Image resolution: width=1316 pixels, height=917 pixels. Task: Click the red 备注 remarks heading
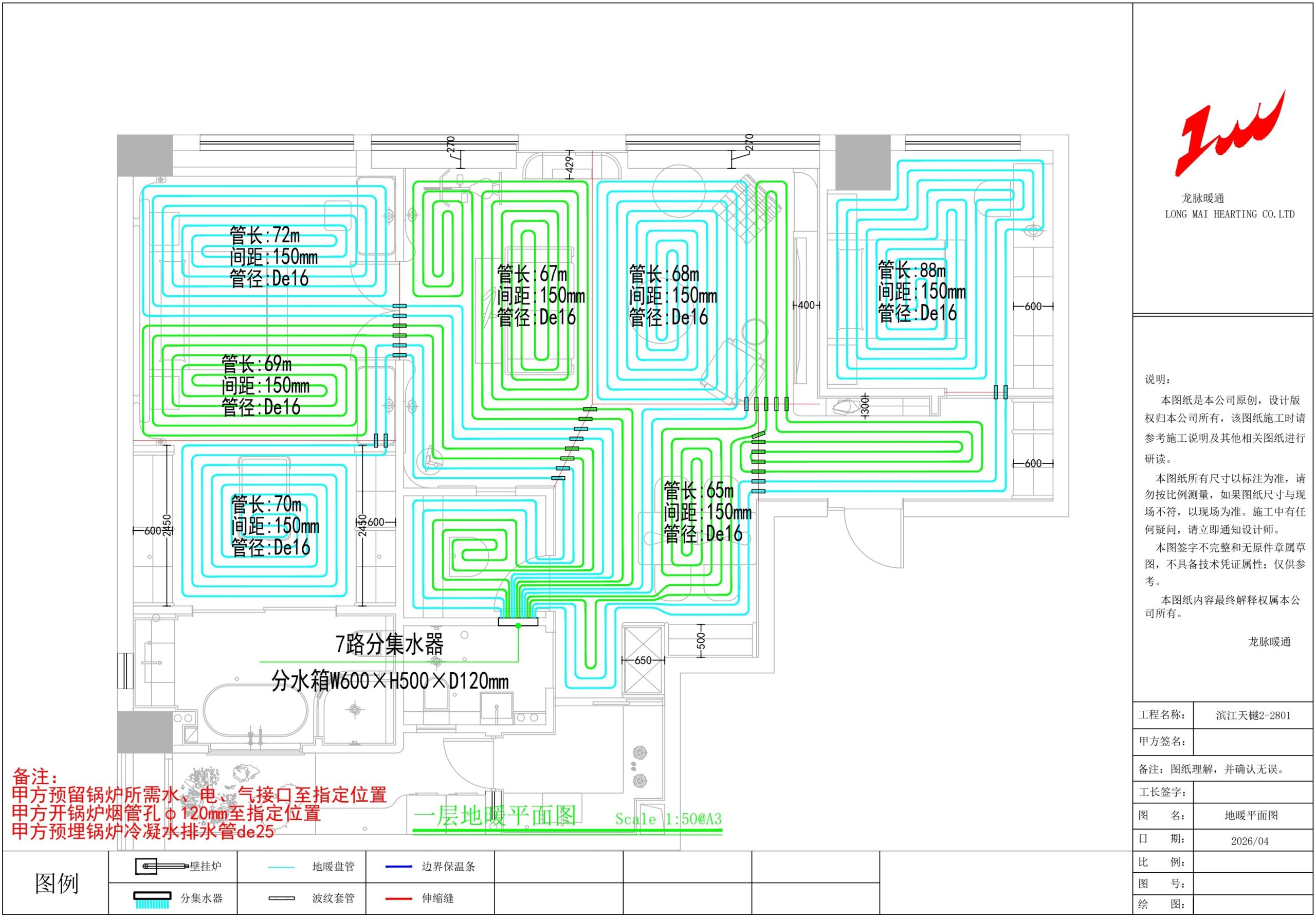[x=35, y=777]
